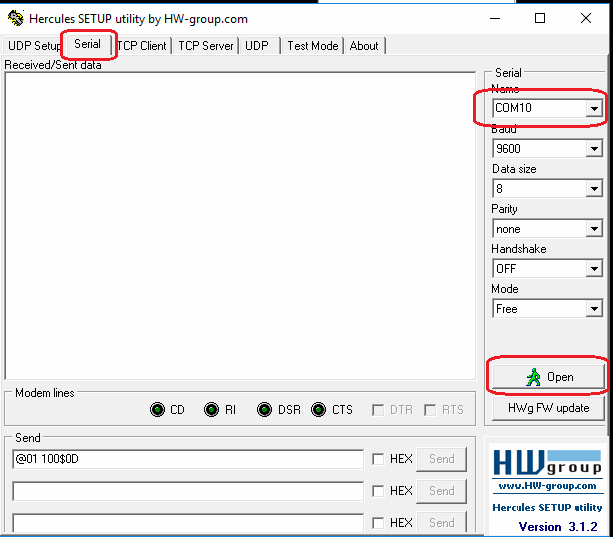The width and height of the screenshot is (613, 537).
Task: Visit the www.HW-group.com link
Action: click(546, 486)
